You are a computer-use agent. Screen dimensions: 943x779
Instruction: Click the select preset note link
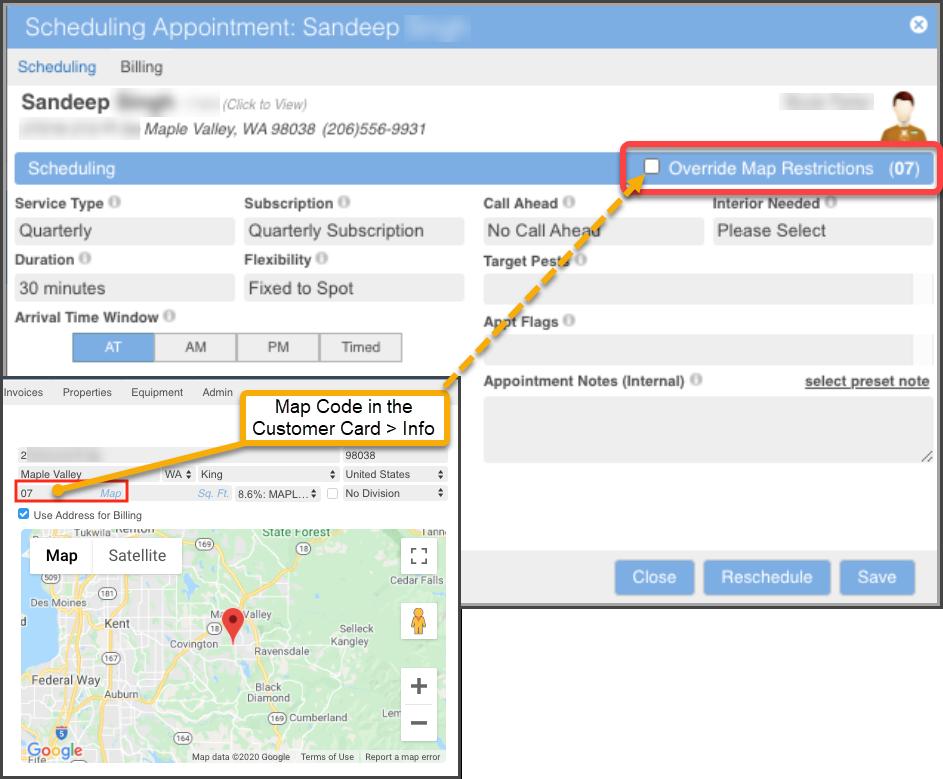click(866, 381)
